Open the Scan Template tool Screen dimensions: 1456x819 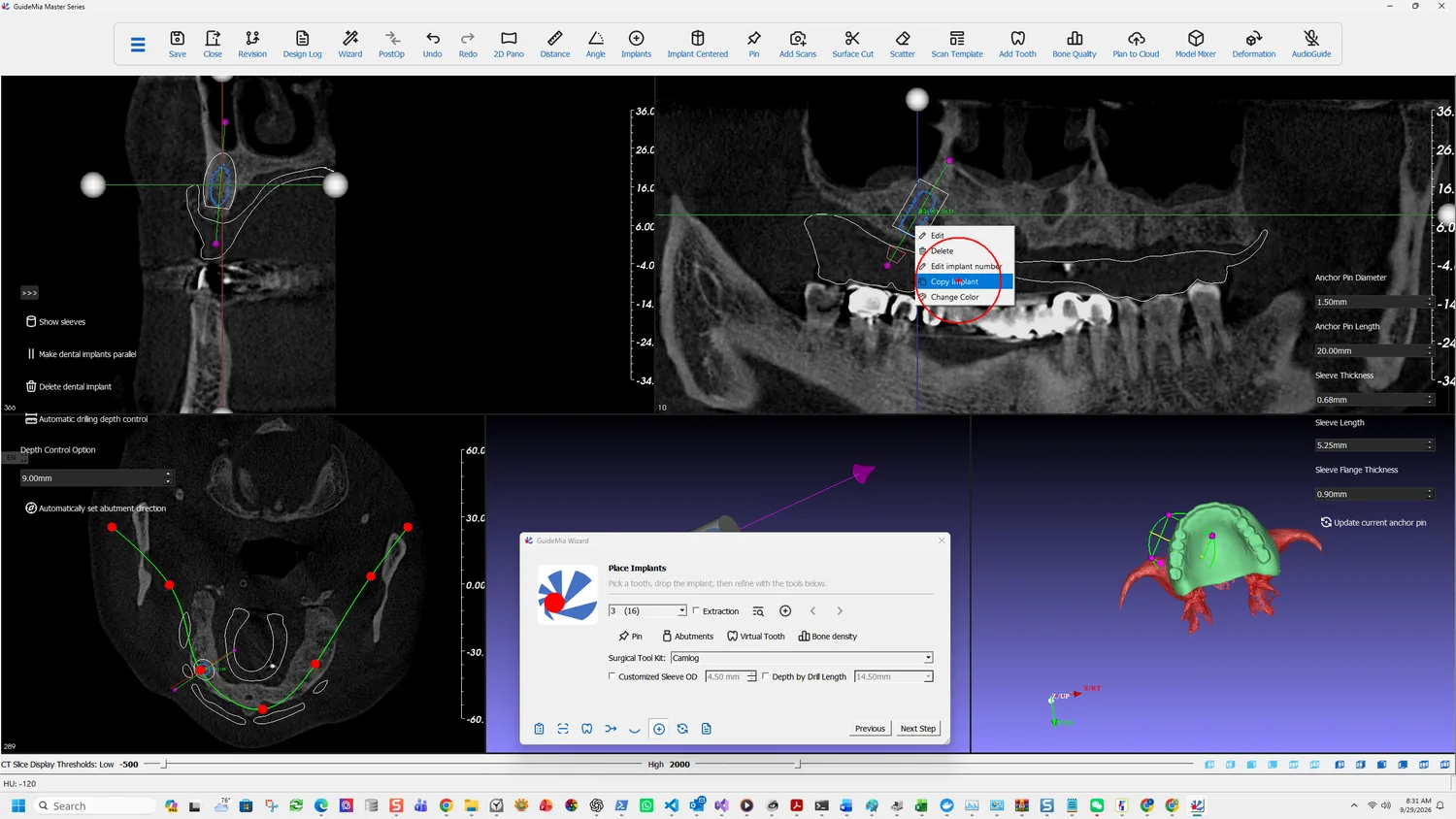tap(957, 44)
